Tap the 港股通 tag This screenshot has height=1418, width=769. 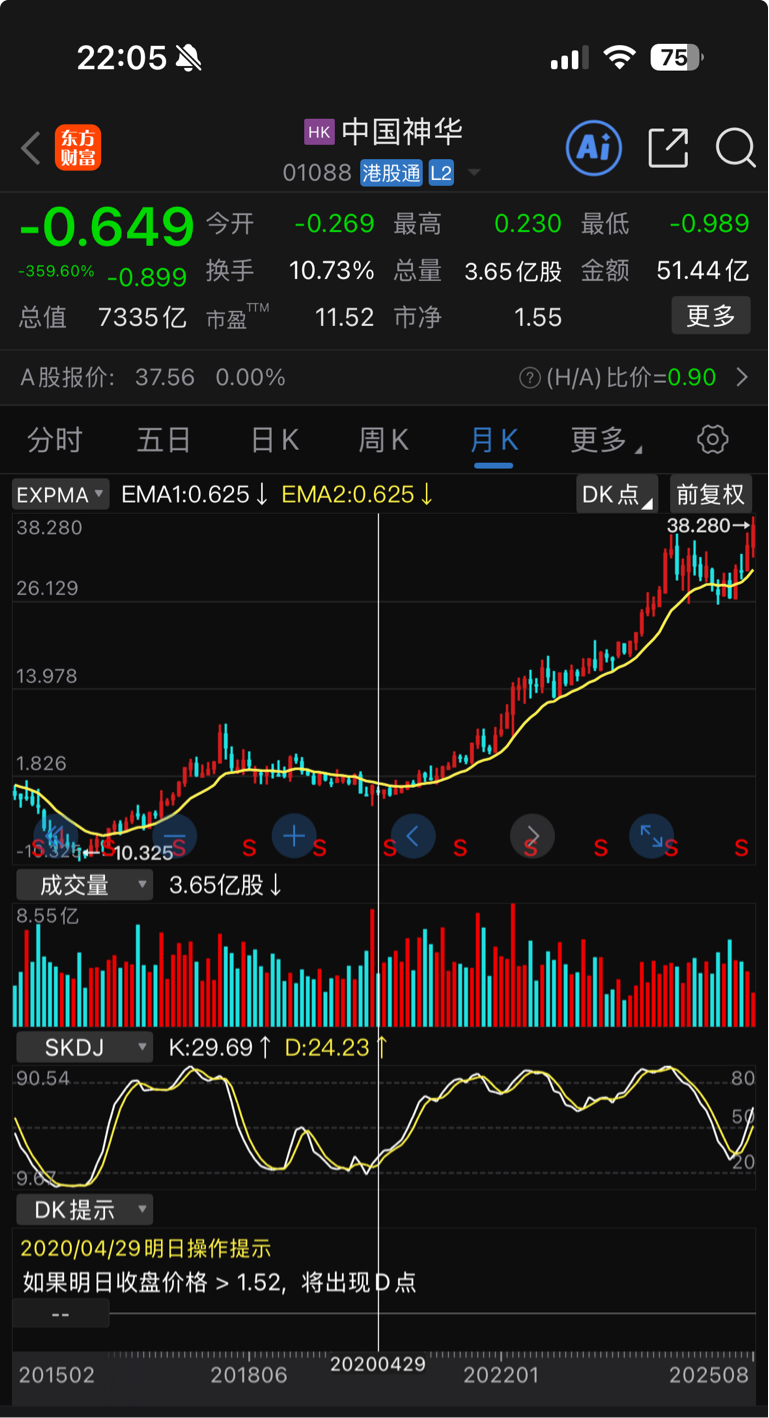pos(392,173)
